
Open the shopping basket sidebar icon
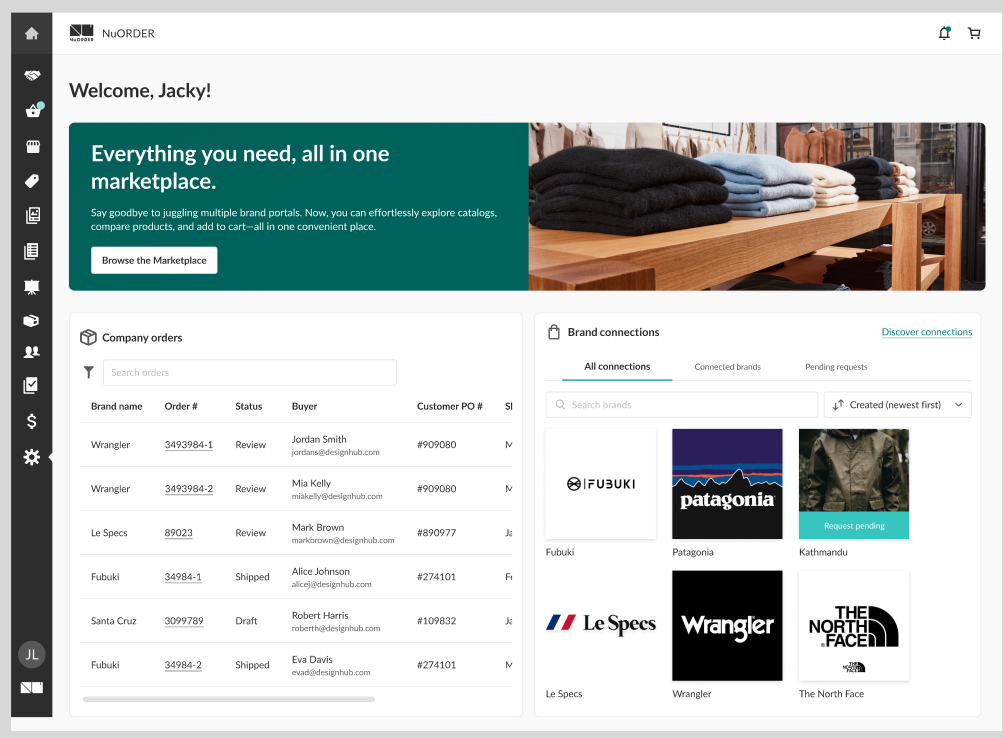click(32, 111)
